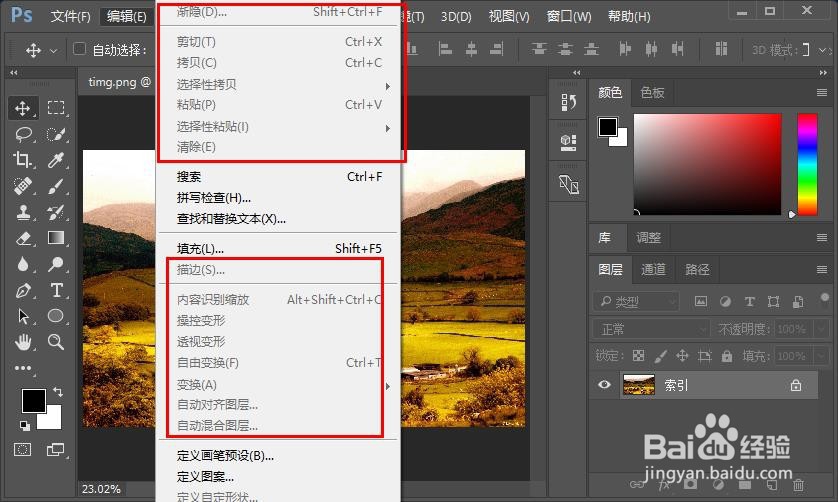Pick a hue on the rainbow slider

coord(807,164)
